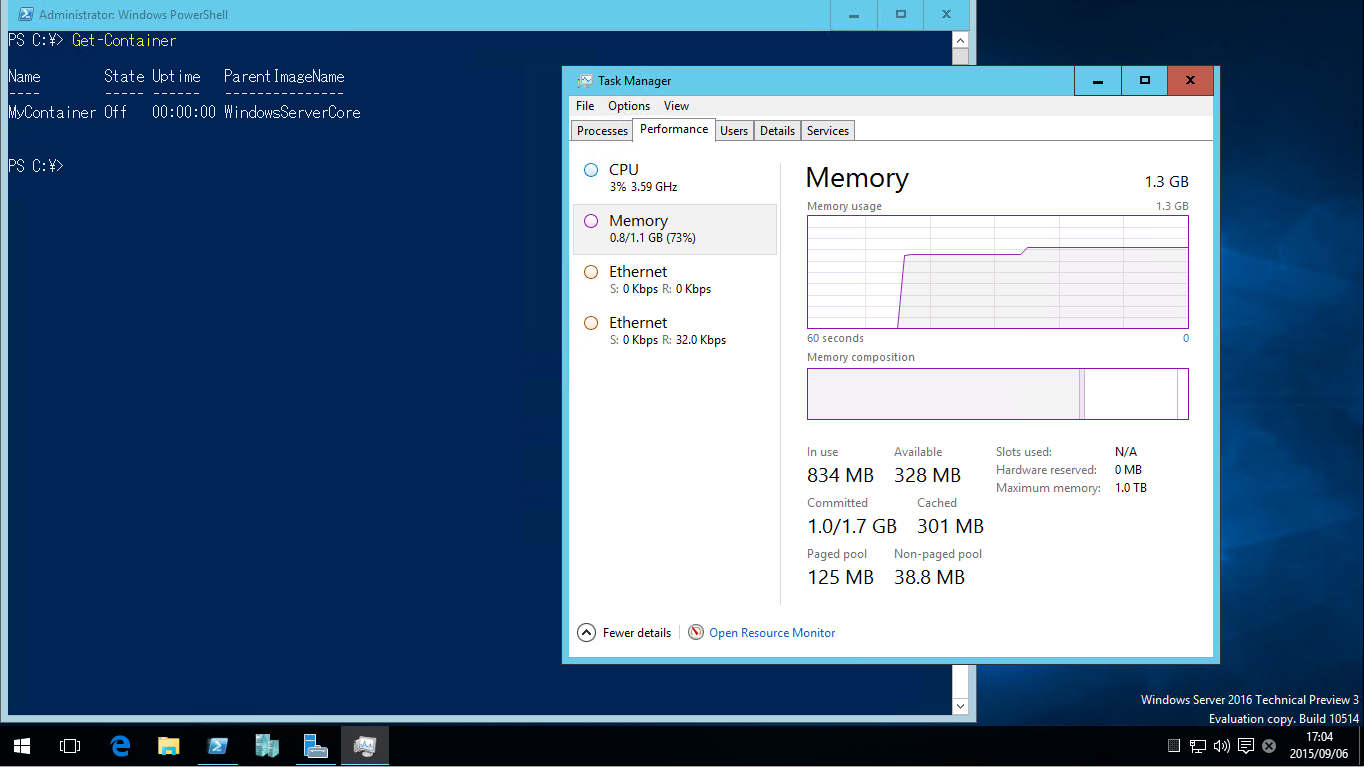Click the Task Manager title bar icon
This screenshot has width=1364, height=767.
(584, 81)
